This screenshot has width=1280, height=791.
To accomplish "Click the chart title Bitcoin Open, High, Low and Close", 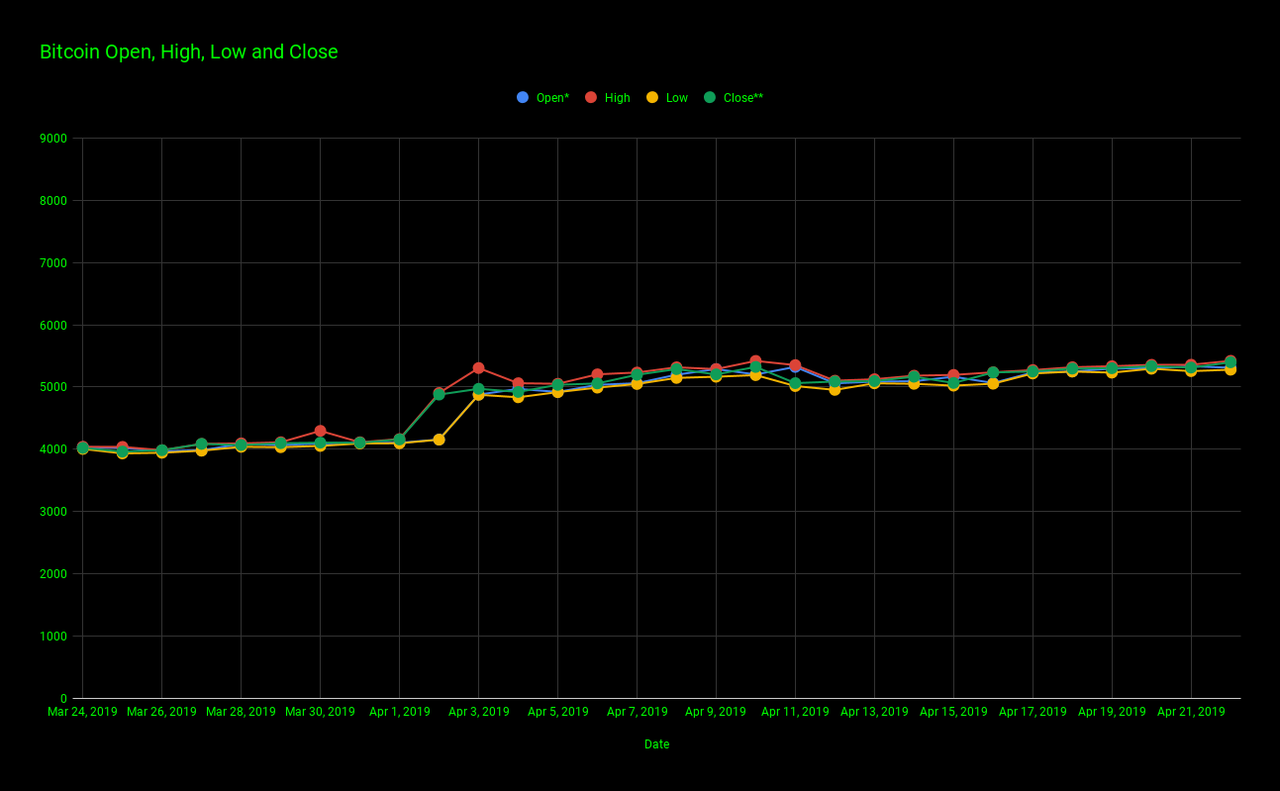I will tap(189, 52).
